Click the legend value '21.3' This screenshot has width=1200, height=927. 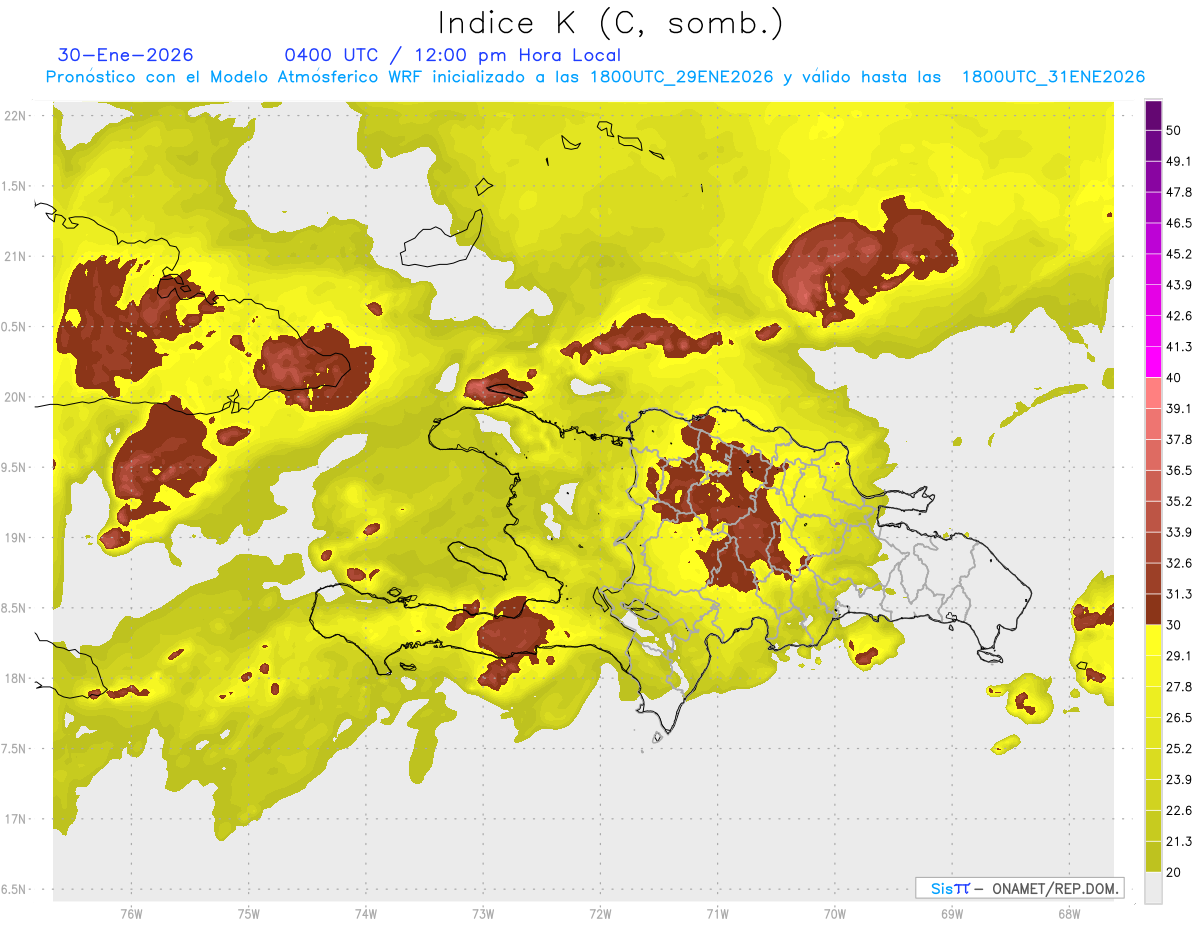pos(1178,842)
